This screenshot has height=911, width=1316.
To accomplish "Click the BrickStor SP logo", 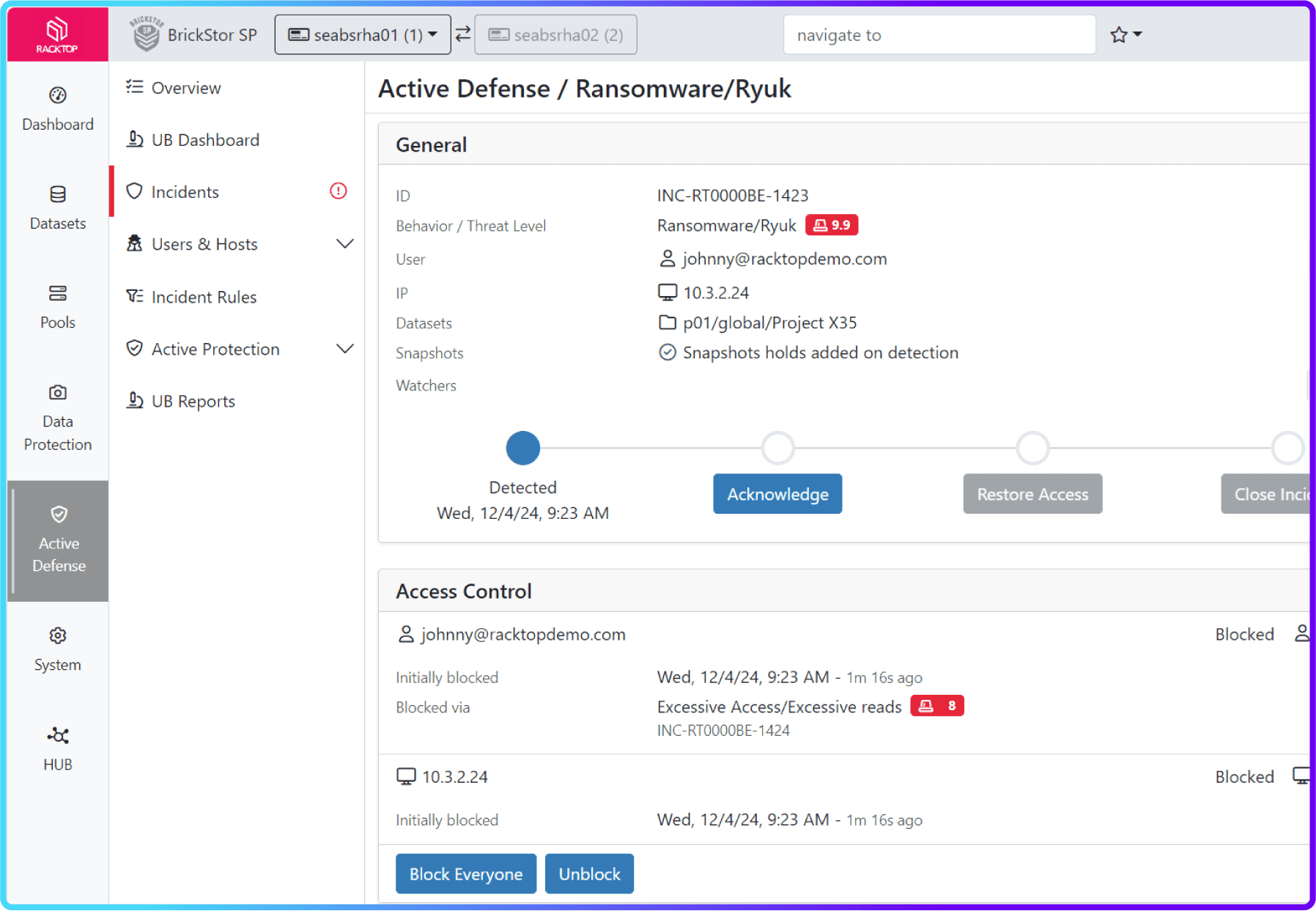I will 146,34.
